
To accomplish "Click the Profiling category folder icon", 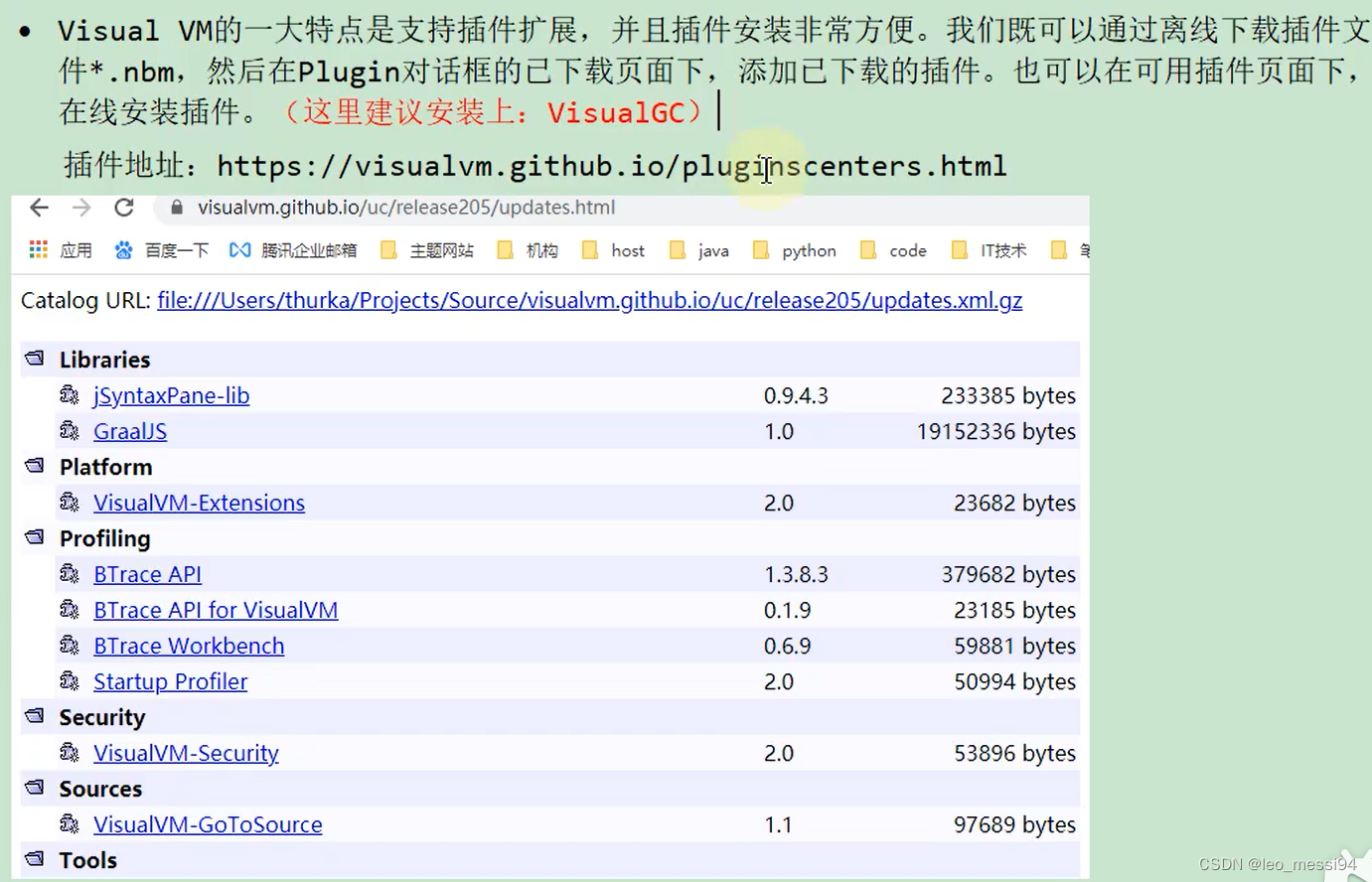I will click(x=35, y=537).
